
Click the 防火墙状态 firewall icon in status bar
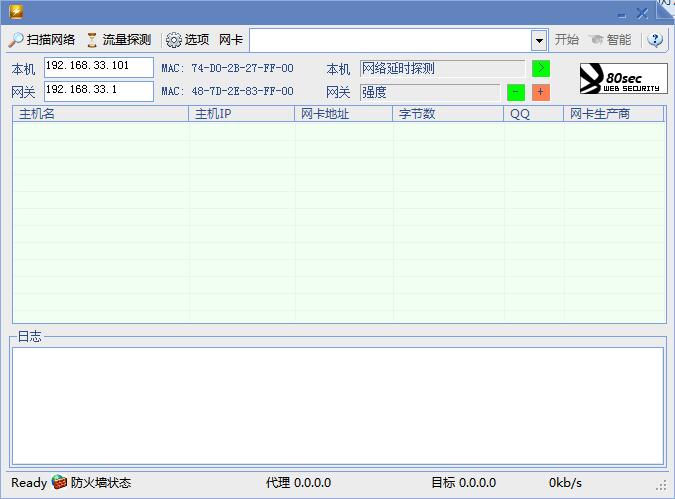(60, 483)
